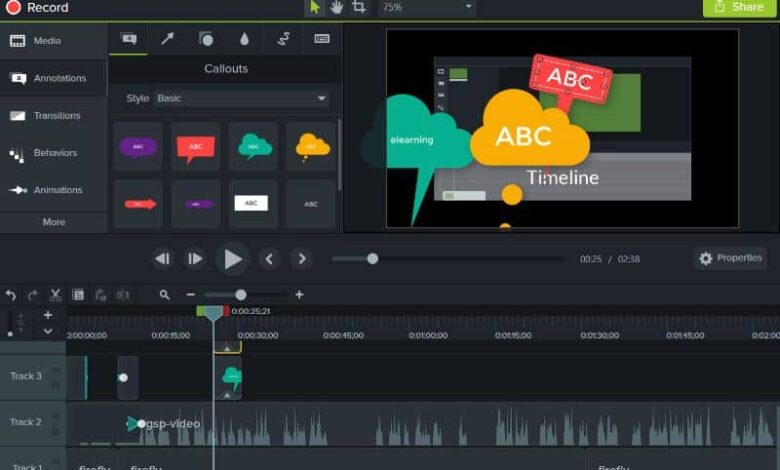Click the timeline playhead marker

(x=213, y=313)
